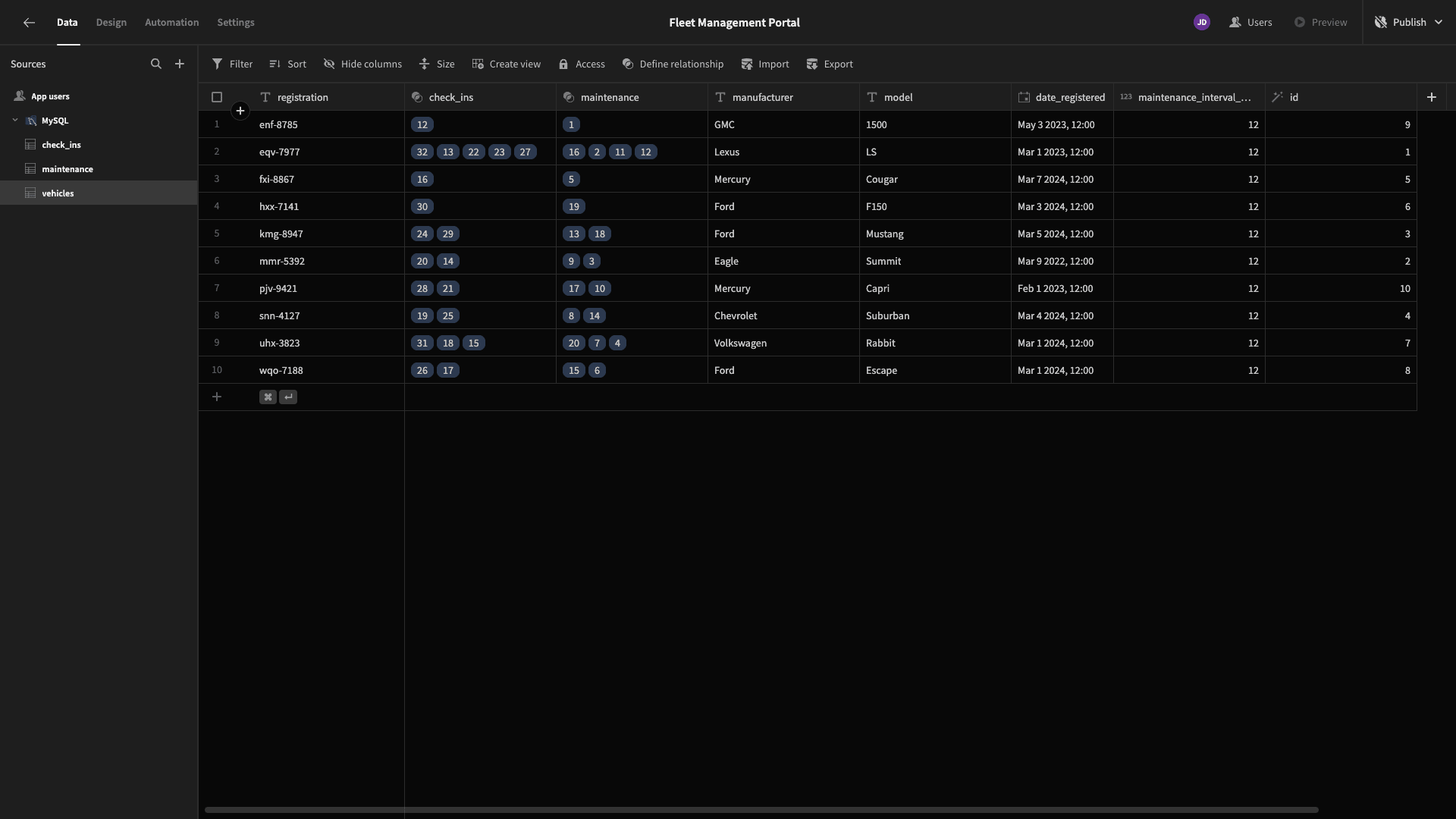Click Import in the toolbar
This screenshot has width=1456, height=819.
coord(764,64)
